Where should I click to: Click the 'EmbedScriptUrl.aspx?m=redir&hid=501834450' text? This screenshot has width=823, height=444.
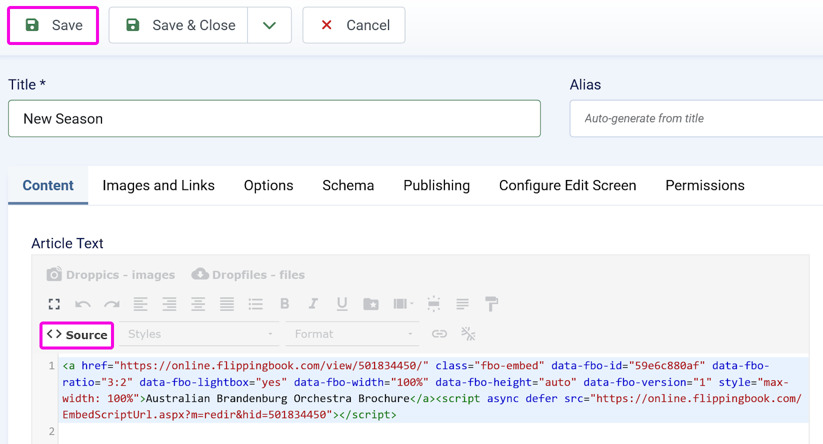point(194,415)
